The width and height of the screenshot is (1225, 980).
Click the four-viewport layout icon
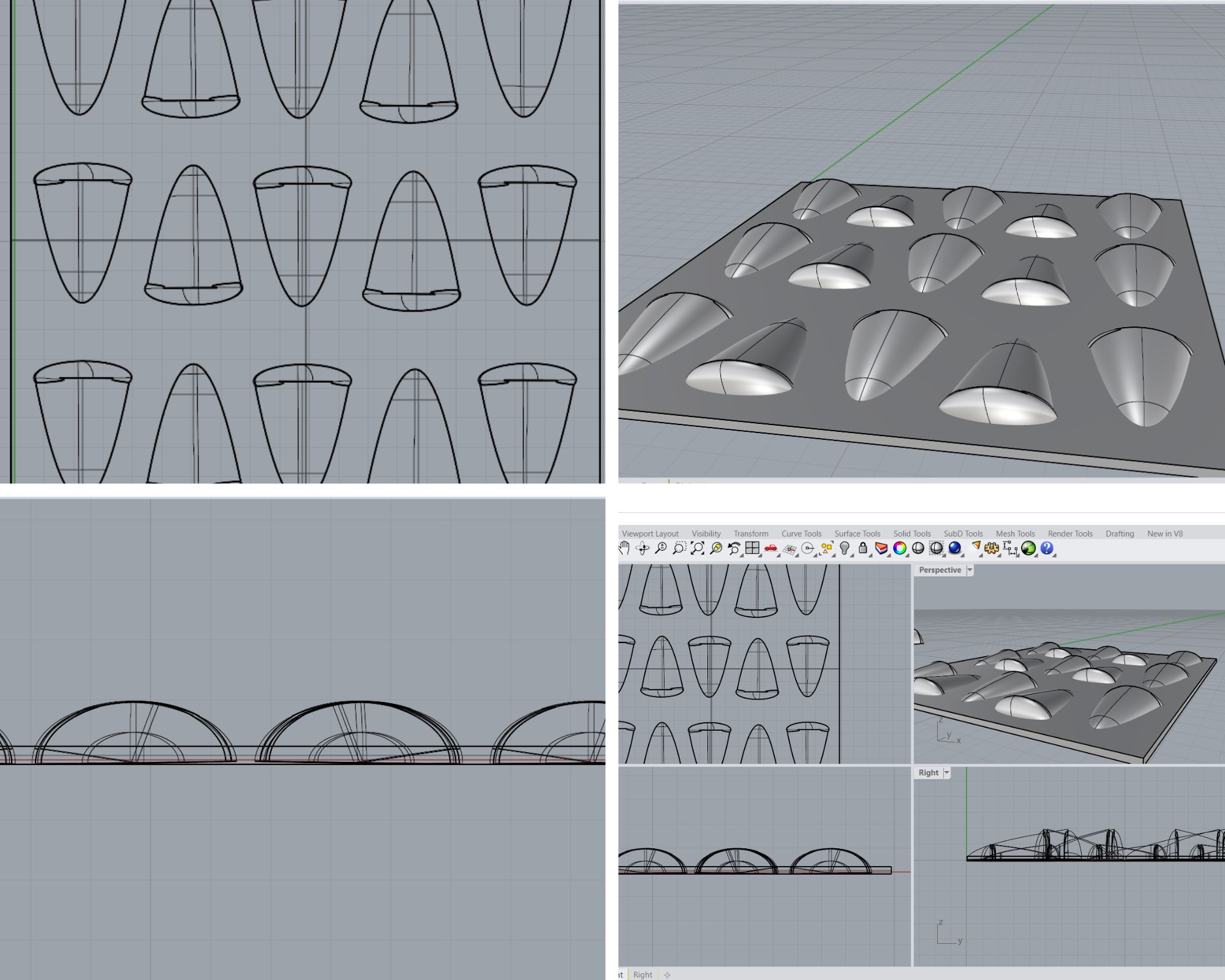click(x=752, y=548)
